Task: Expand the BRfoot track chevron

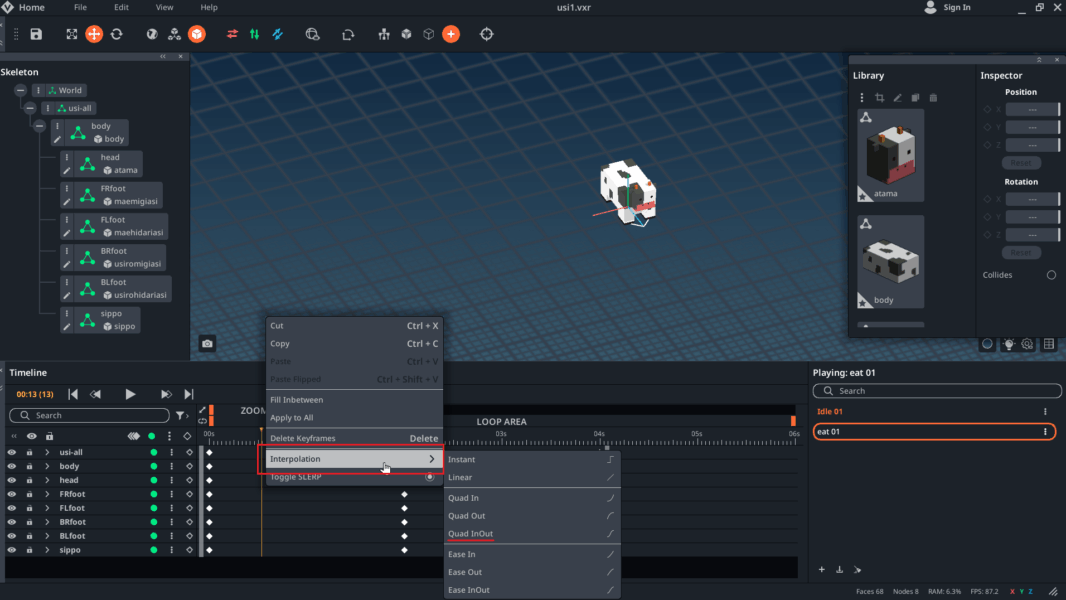Action: point(47,522)
